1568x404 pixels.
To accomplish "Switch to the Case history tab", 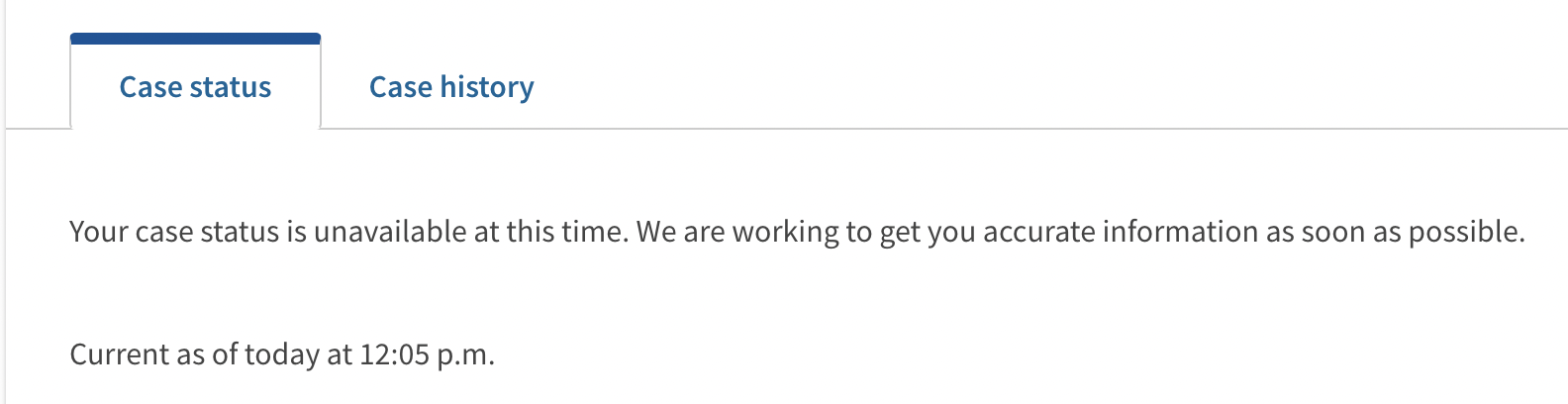I will coord(451,87).
